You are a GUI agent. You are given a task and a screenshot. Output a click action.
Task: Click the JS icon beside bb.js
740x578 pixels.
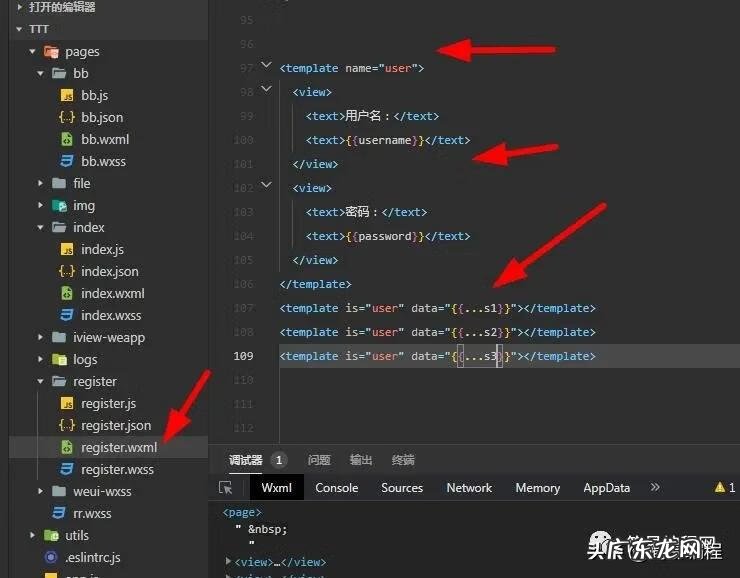click(67, 96)
